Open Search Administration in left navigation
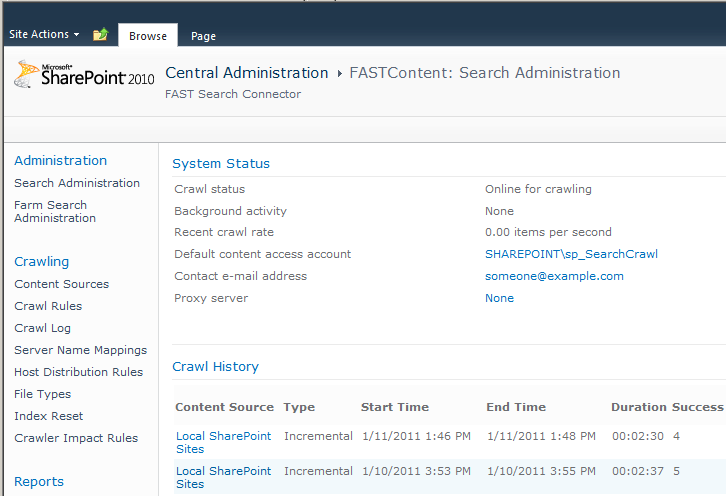The height and width of the screenshot is (496, 726). (x=77, y=183)
